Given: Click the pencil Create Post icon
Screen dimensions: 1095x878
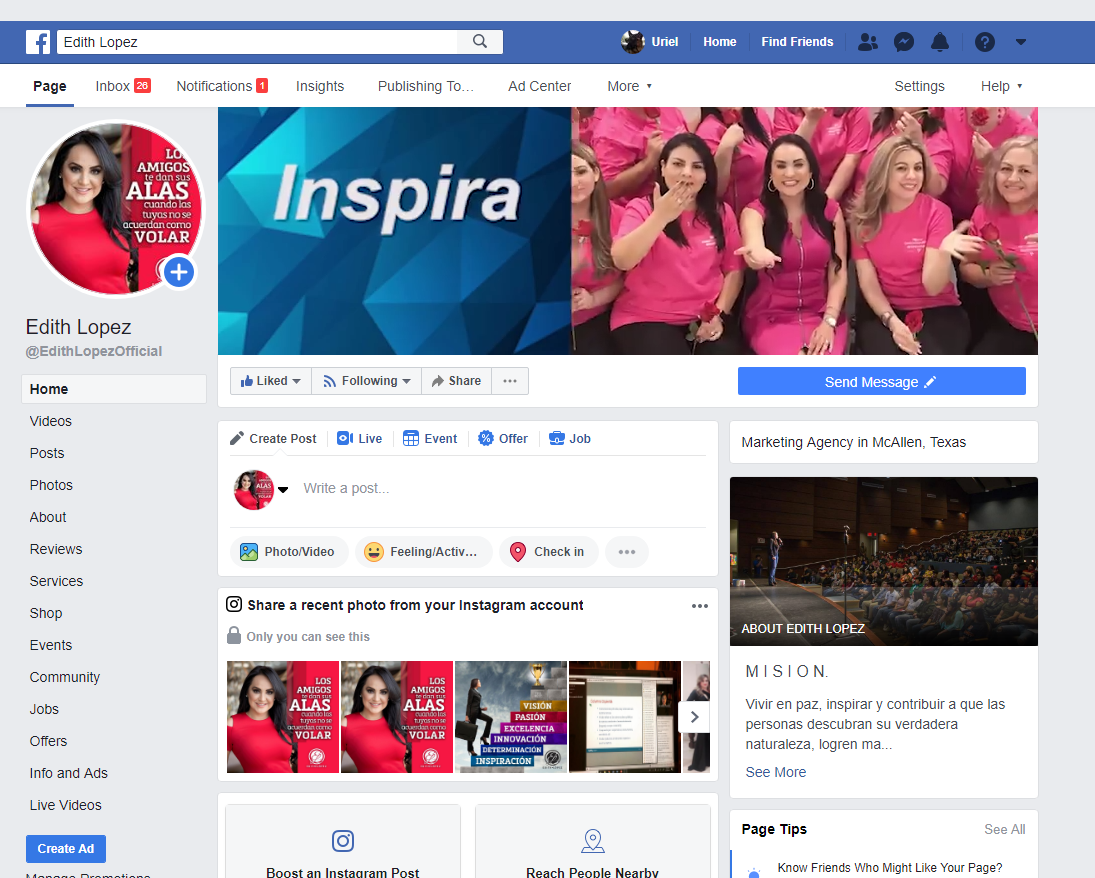Looking at the screenshot, I should point(237,439).
